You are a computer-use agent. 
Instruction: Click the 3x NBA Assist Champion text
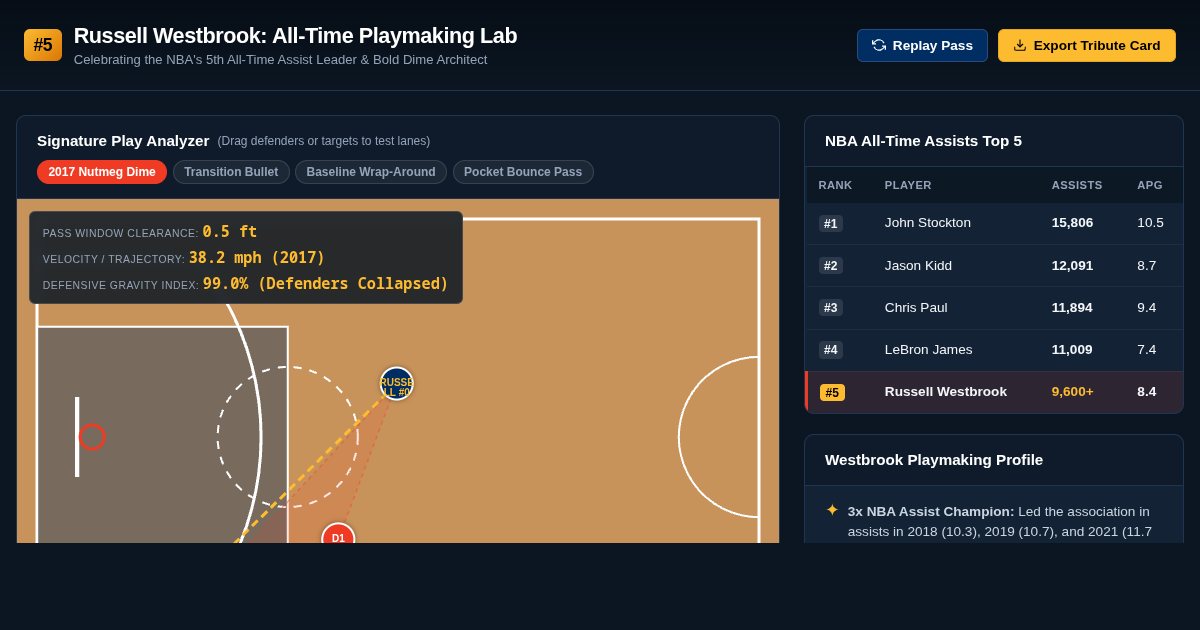click(931, 511)
